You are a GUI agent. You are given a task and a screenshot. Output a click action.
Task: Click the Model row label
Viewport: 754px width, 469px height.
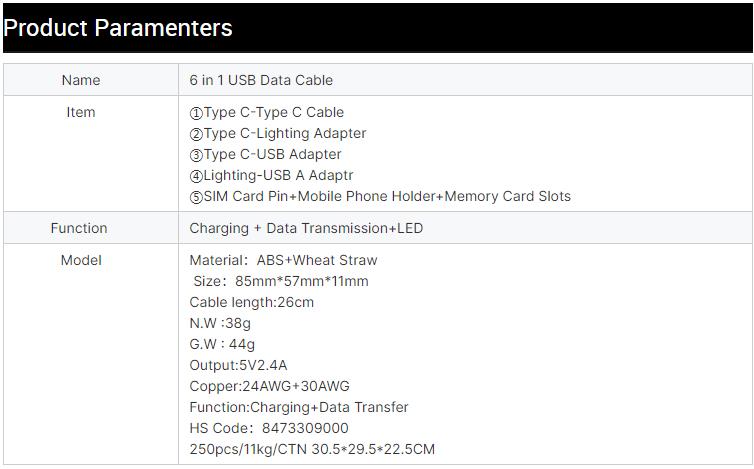[81, 260]
